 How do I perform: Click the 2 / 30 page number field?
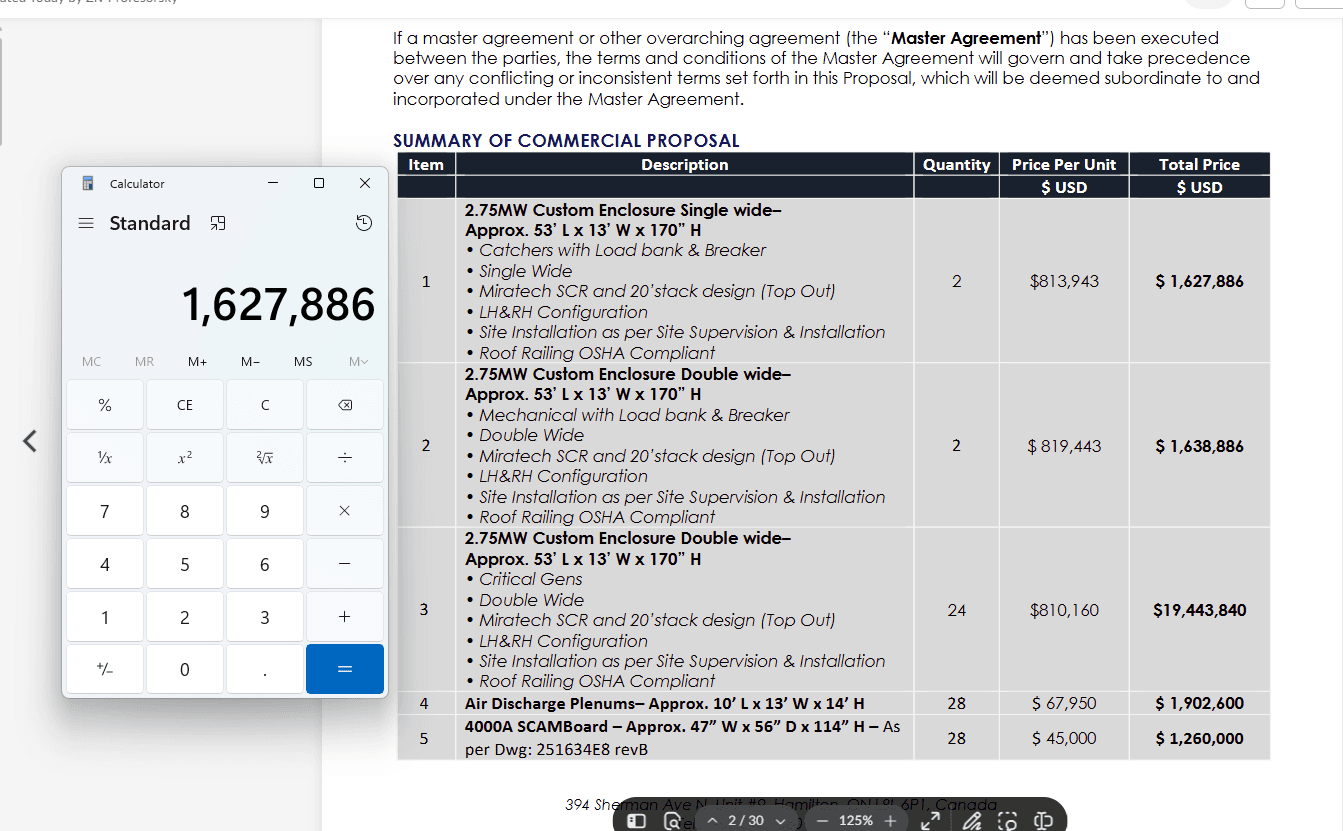[x=746, y=821]
